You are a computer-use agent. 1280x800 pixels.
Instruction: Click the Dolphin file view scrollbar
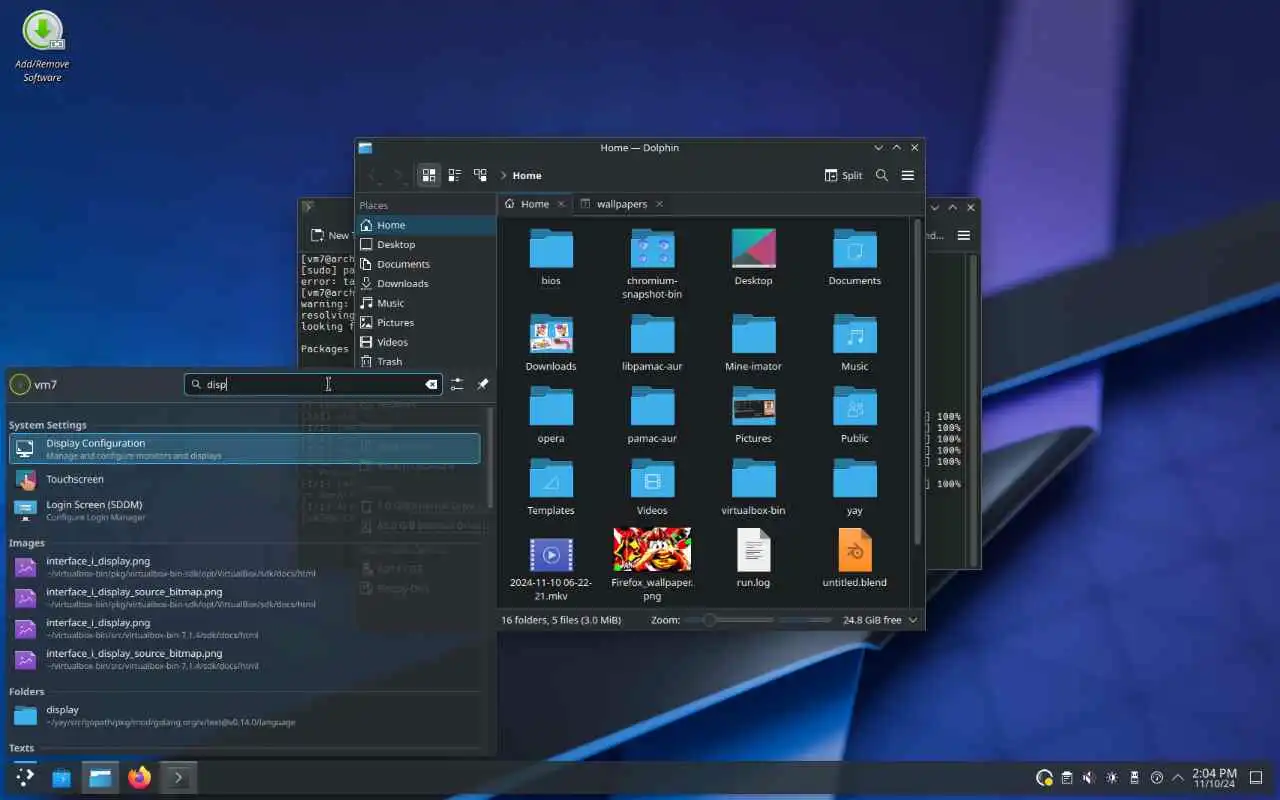[x=917, y=380]
